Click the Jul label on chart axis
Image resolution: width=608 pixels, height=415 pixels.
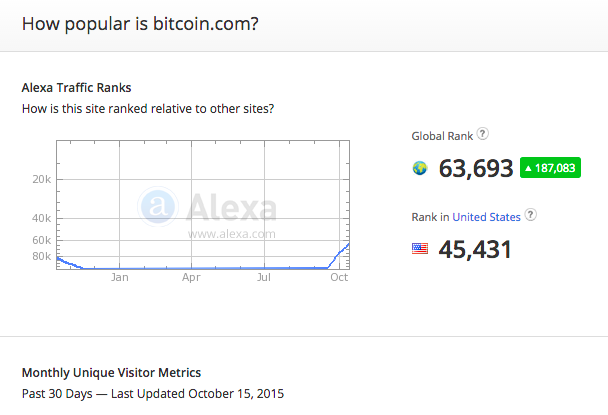point(264,277)
